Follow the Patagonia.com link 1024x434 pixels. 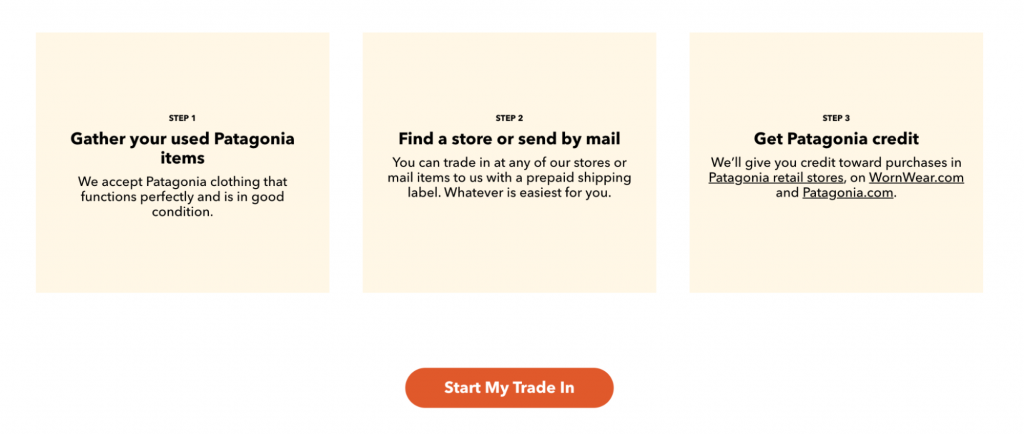tap(848, 193)
